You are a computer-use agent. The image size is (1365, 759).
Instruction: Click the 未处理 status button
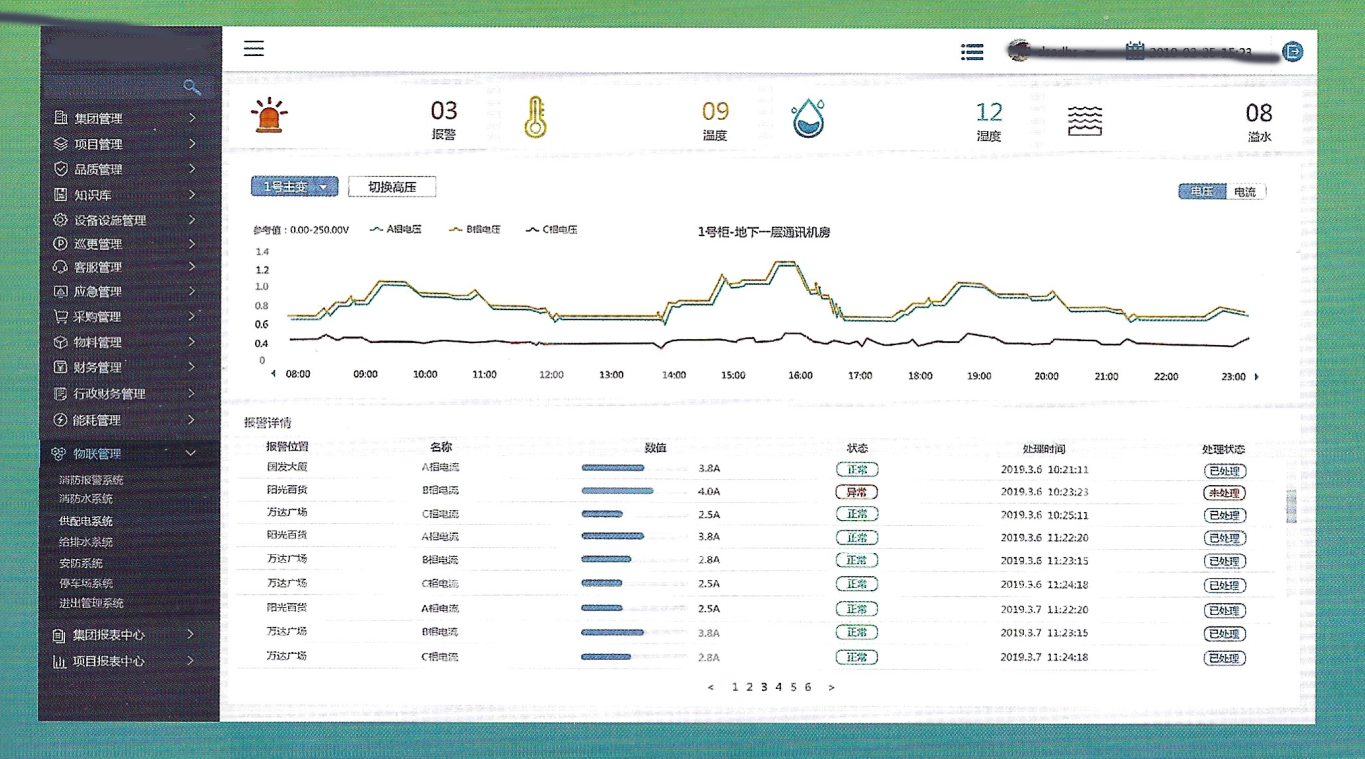1224,493
